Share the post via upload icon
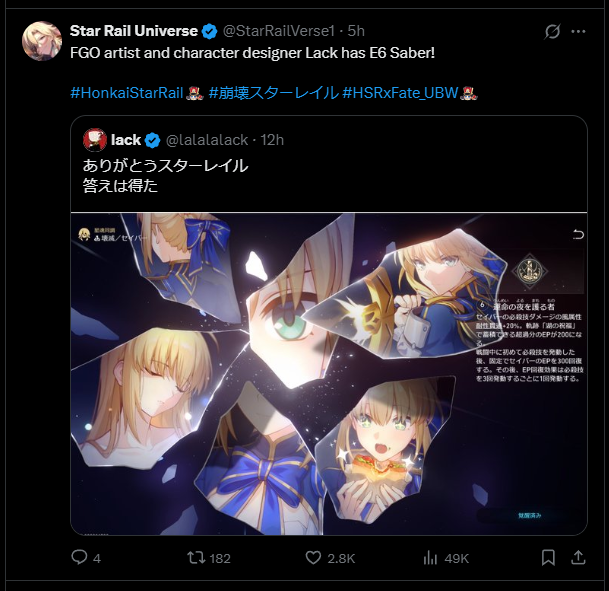Image resolution: width=609 pixels, height=591 pixels. click(x=578, y=558)
